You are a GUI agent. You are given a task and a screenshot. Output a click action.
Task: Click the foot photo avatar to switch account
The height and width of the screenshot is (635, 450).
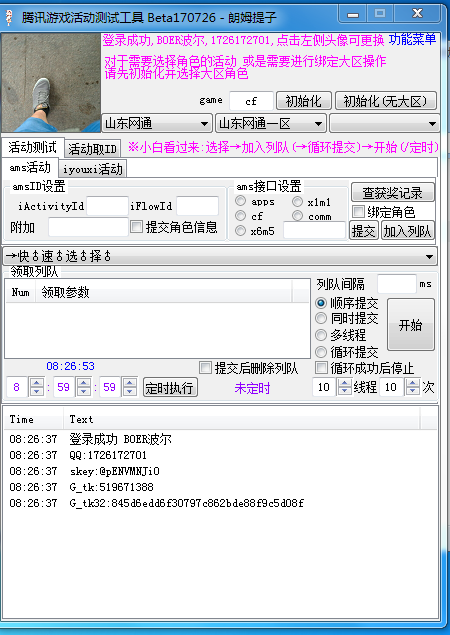click(51, 83)
